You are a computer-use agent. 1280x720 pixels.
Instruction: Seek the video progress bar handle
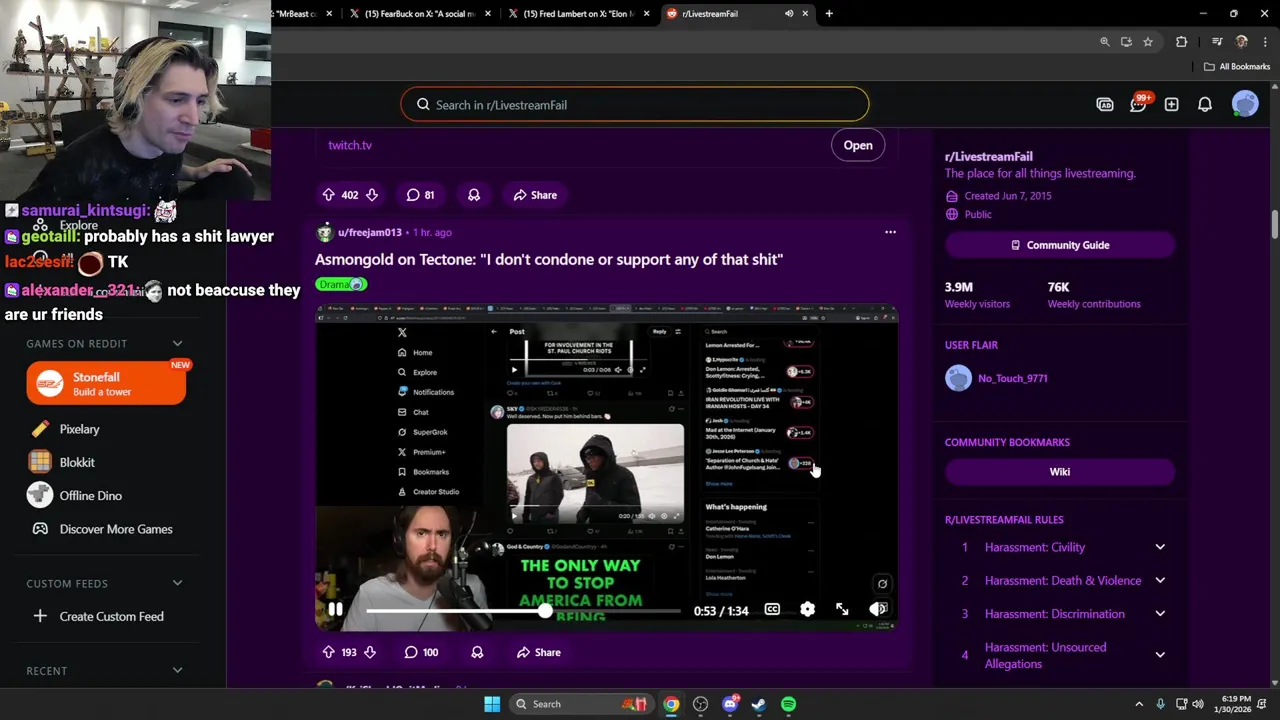click(545, 610)
